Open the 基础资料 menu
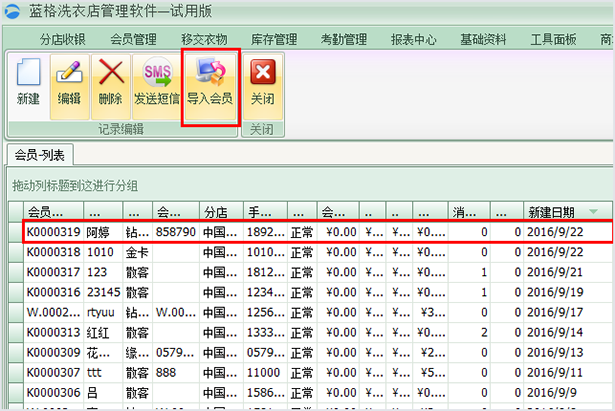Viewport: 615px width, 411px height. point(483,39)
